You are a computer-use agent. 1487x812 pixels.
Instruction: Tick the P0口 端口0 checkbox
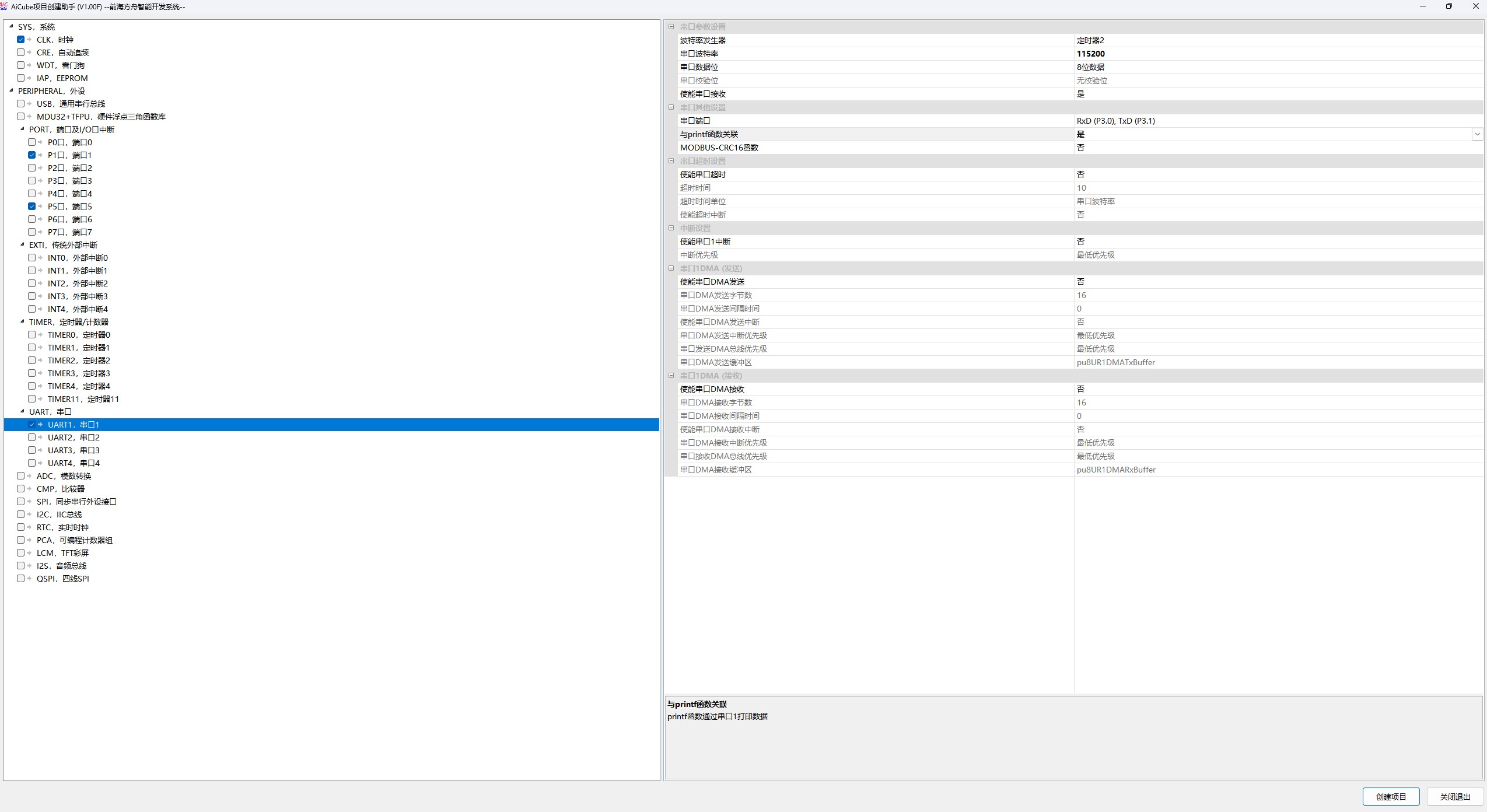[32, 142]
